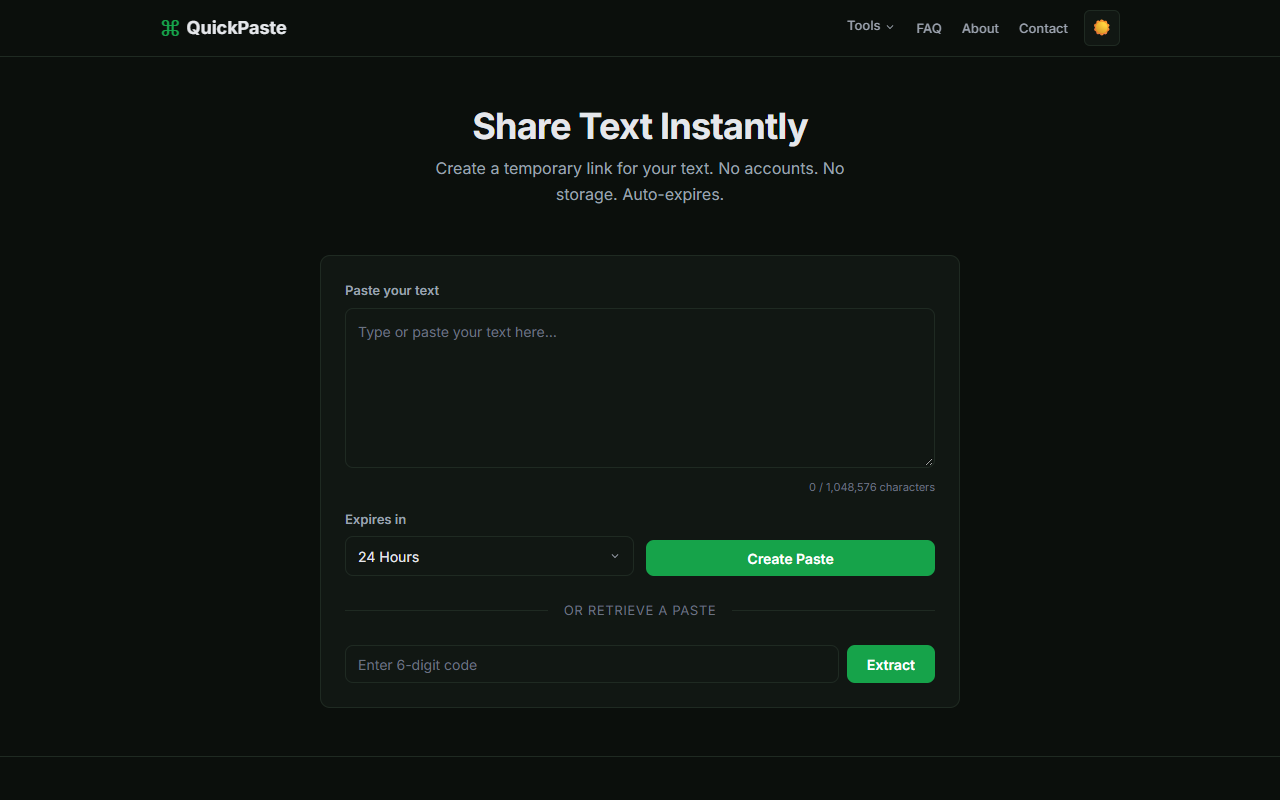Open the Tools dropdown menu
Image resolution: width=1280 pixels, height=800 pixels.
(x=870, y=26)
